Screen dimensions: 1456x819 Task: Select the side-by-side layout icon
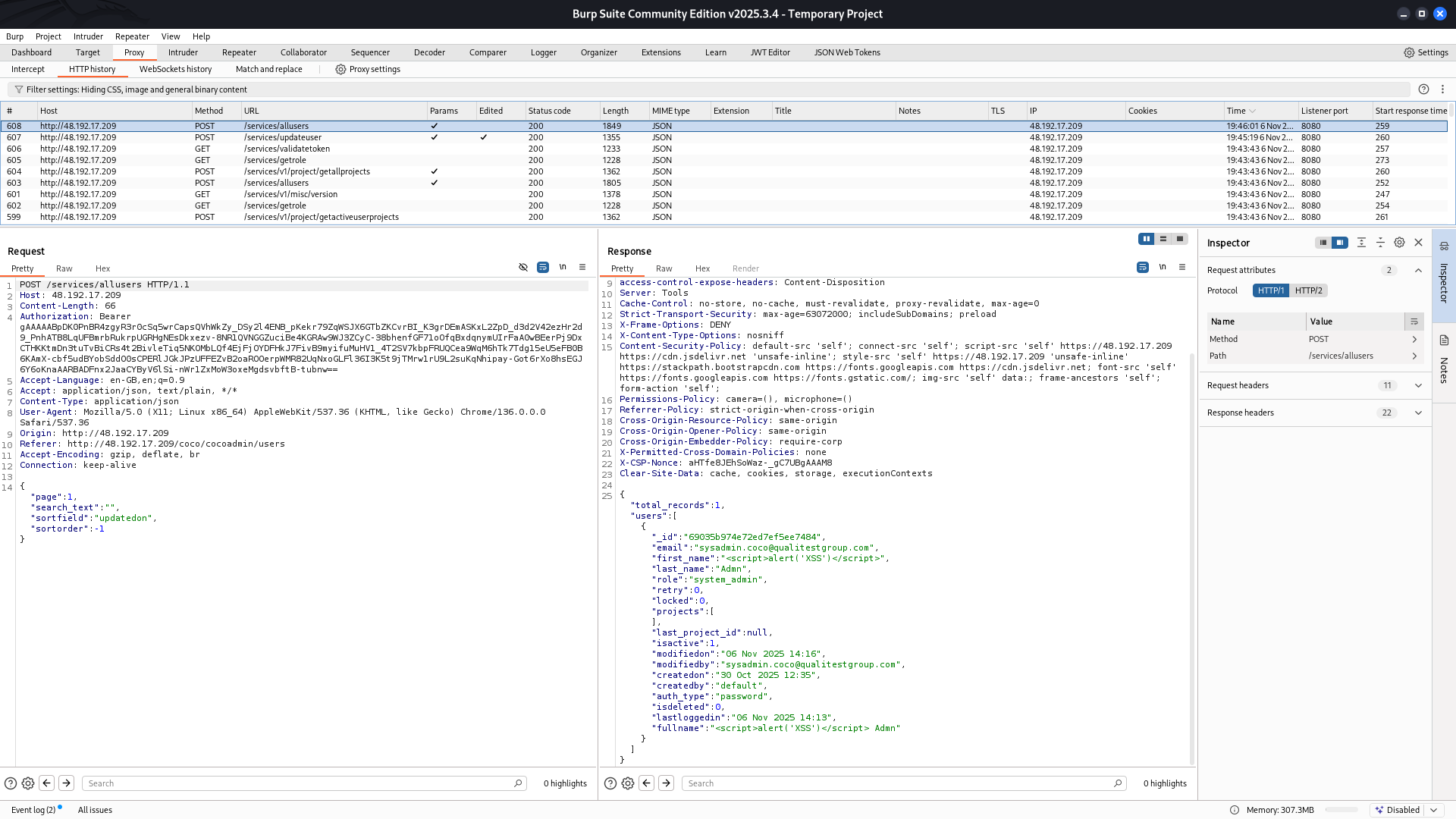point(1146,239)
